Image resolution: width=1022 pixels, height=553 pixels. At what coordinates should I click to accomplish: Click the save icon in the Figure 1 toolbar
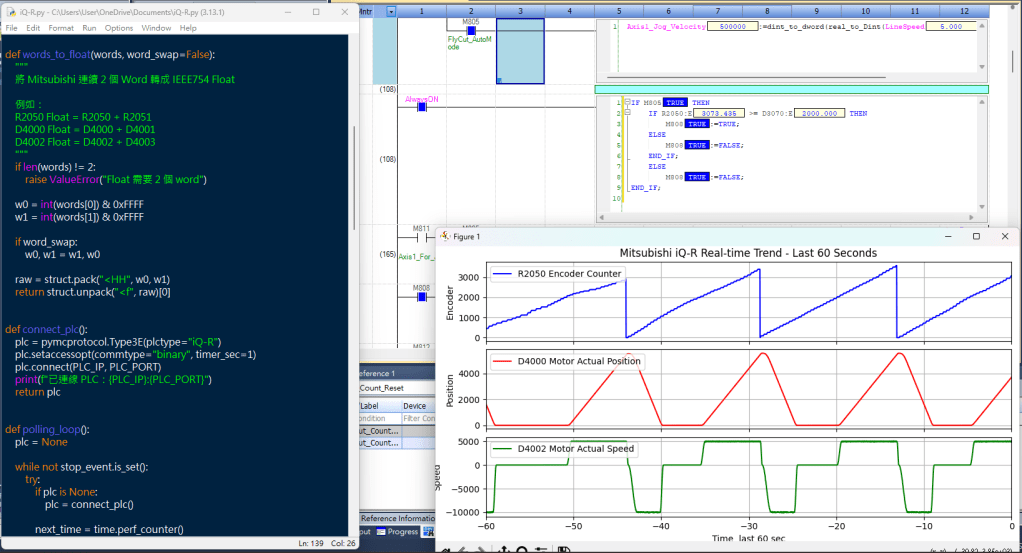pos(564,550)
